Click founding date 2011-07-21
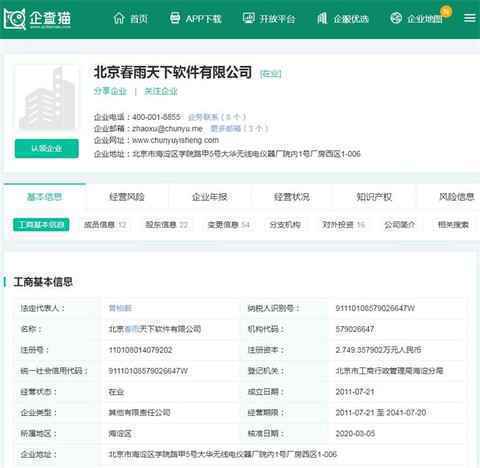This screenshot has width=480, height=468. coord(355,392)
